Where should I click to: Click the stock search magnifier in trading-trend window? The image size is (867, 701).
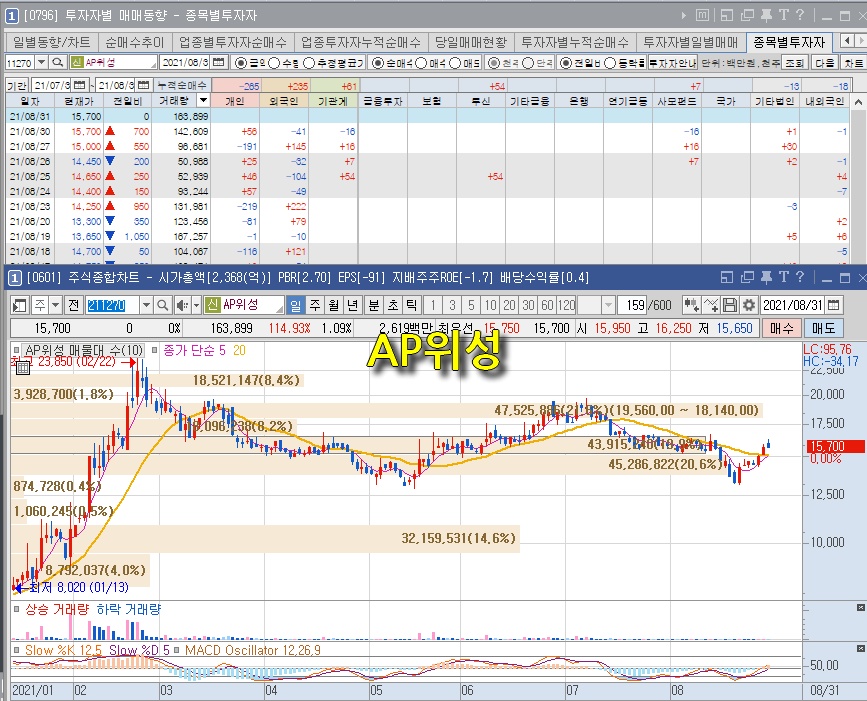58,62
